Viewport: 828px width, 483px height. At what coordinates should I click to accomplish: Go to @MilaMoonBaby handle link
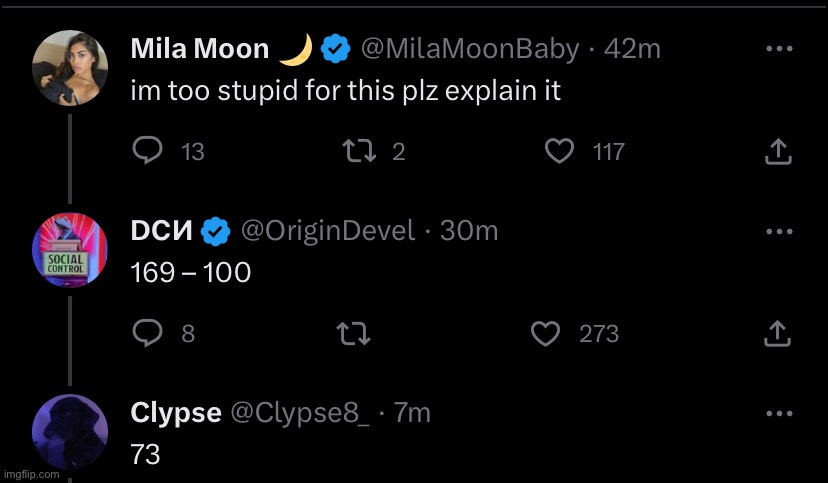coord(470,49)
